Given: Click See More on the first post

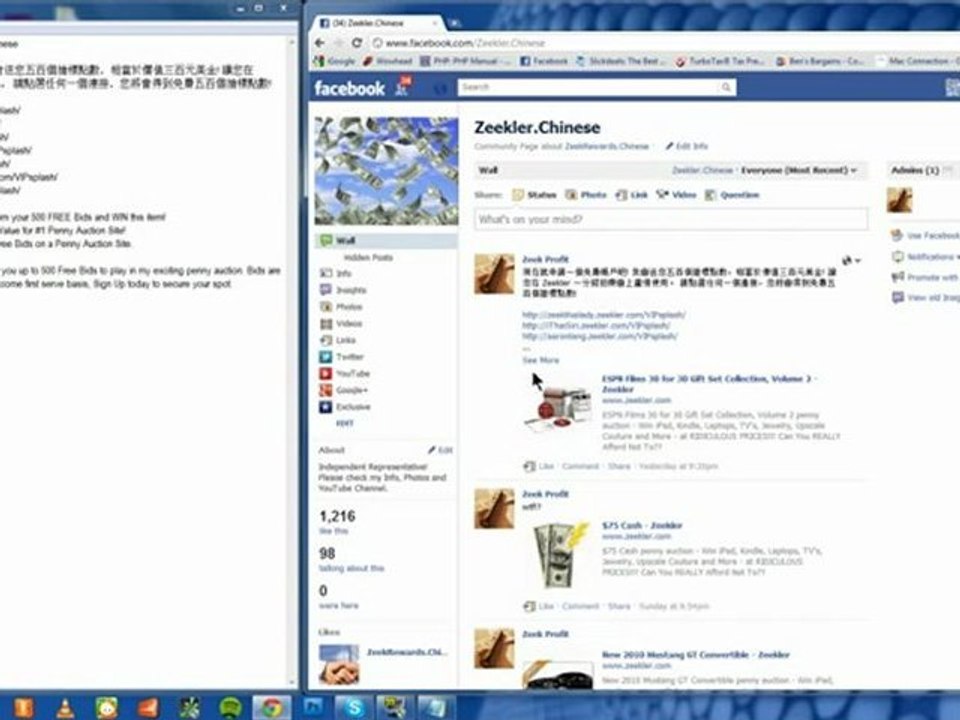Looking at the screenshot, I should point(541,360).
